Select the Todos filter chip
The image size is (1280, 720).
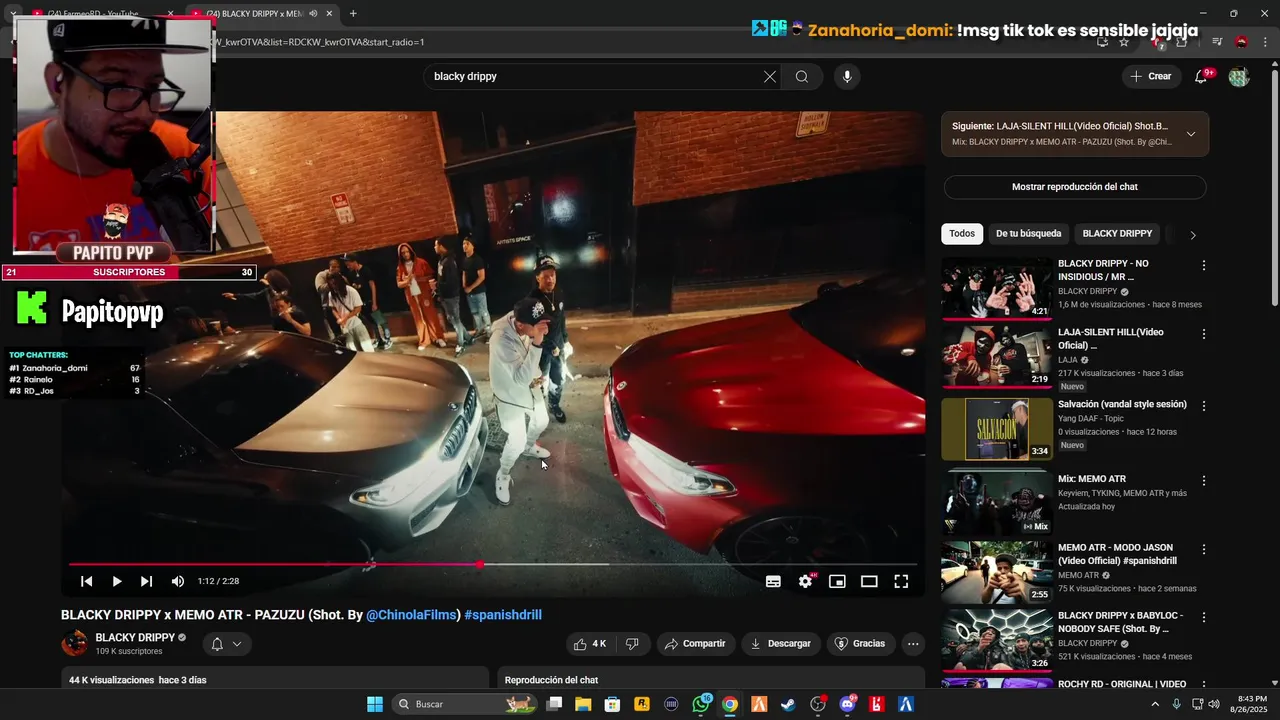[962, 234]
